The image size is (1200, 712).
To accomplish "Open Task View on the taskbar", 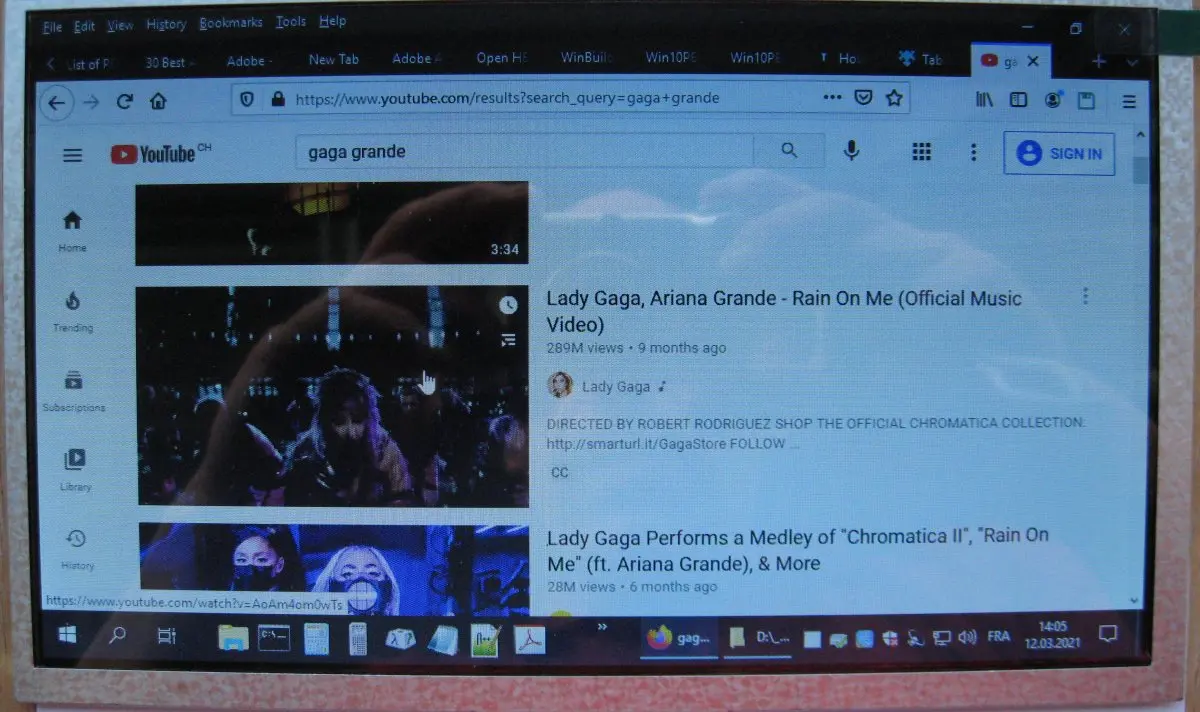I will click(167, 635).
